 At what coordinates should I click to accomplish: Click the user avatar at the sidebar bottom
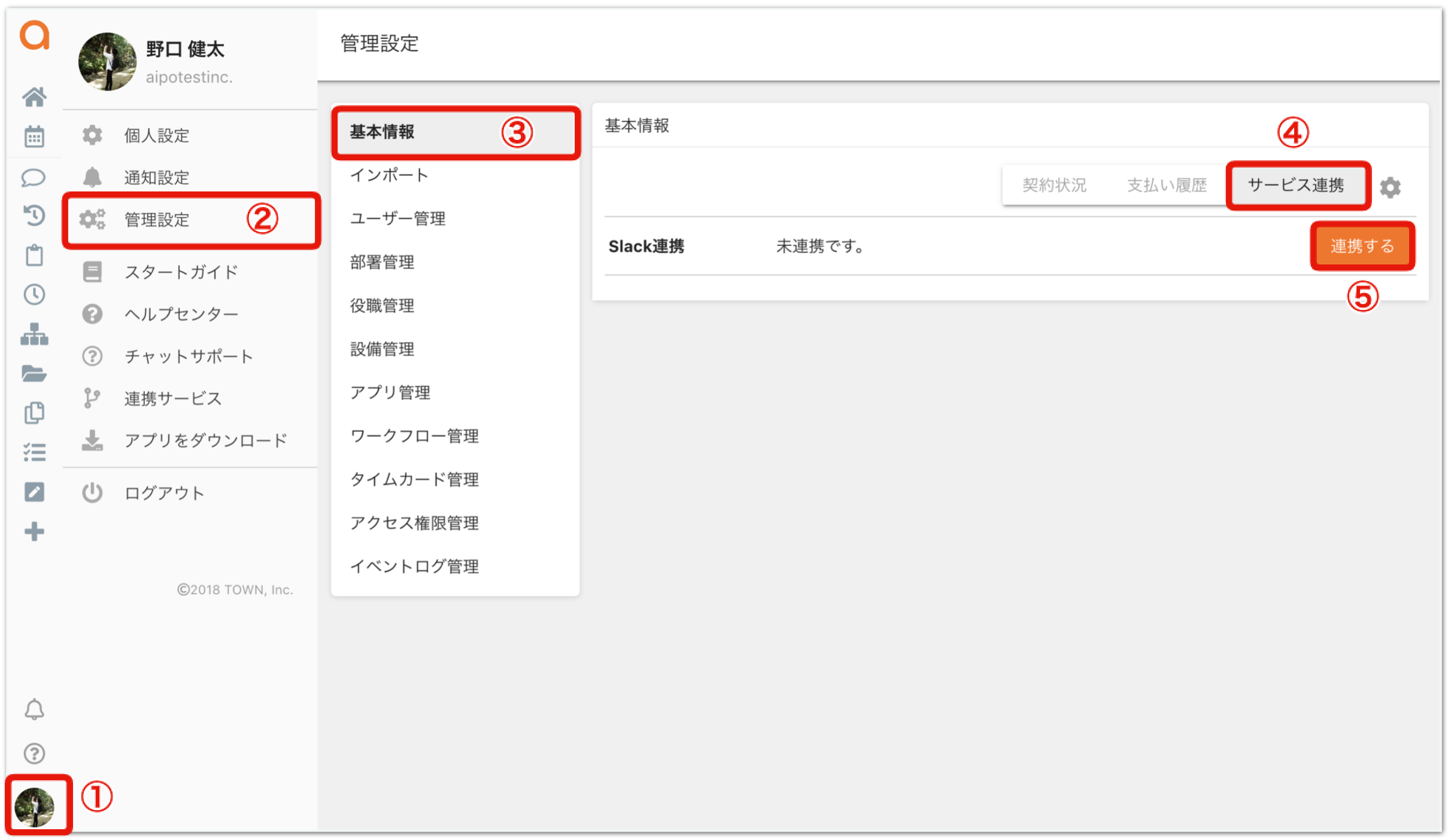click(x=35, y=806)
